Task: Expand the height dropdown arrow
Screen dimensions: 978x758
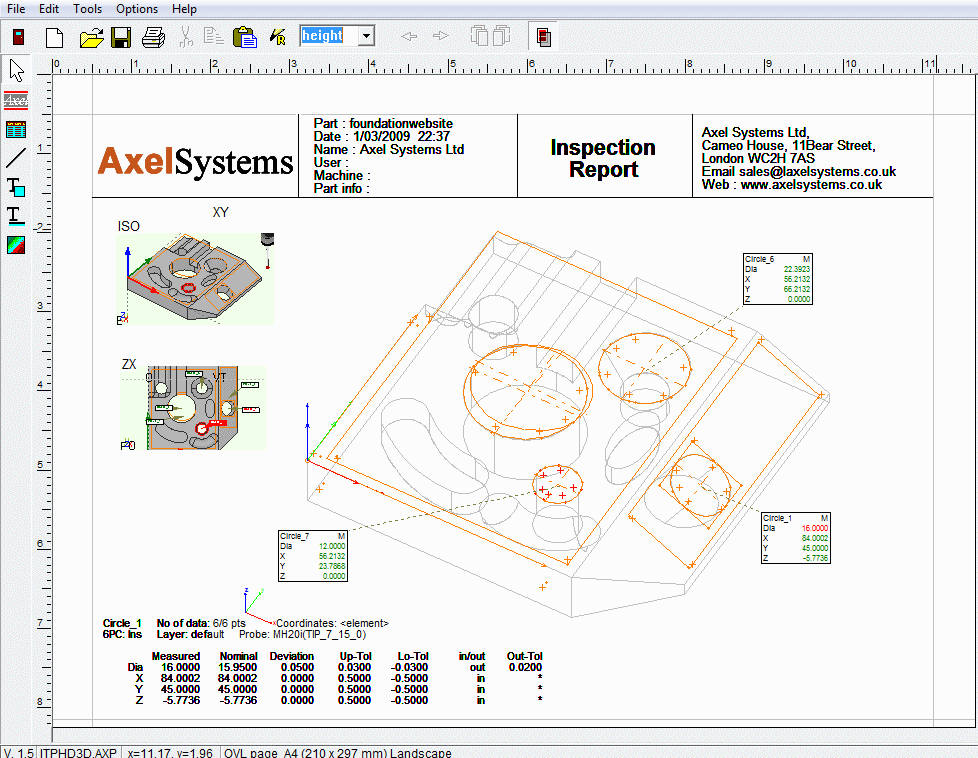Action: point(366,37)
